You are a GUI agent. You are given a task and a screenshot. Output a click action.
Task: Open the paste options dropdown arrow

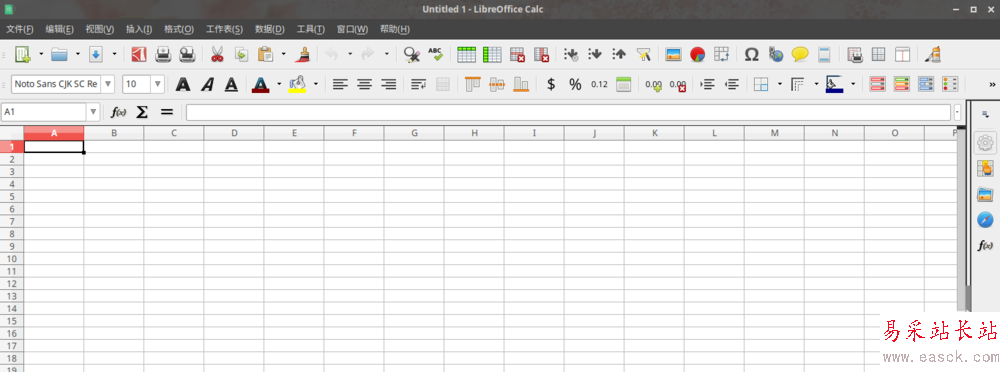(284, 55)
